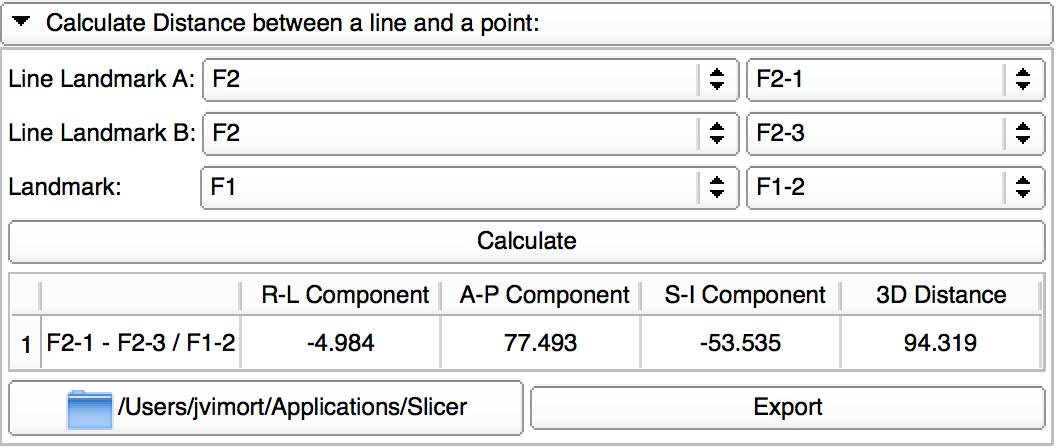This screenshot has width=1056, height=448.
Task: Open Landmark point dropdown showing F1-2
Action: 889,185
